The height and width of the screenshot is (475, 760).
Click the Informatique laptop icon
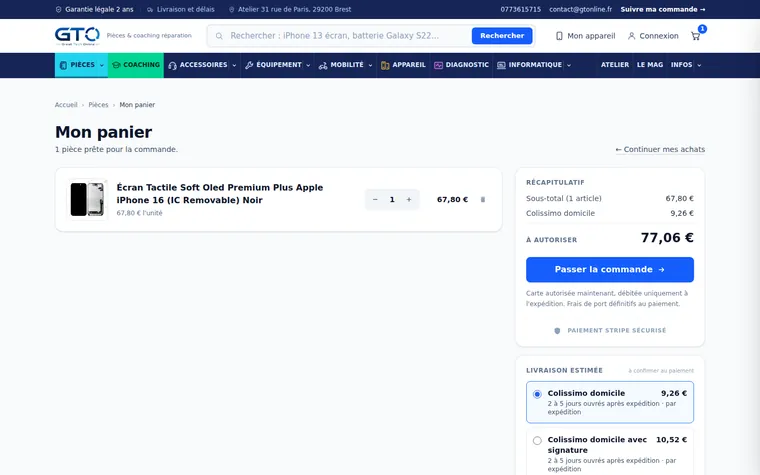pyautogui.click(x=501, y=65)
